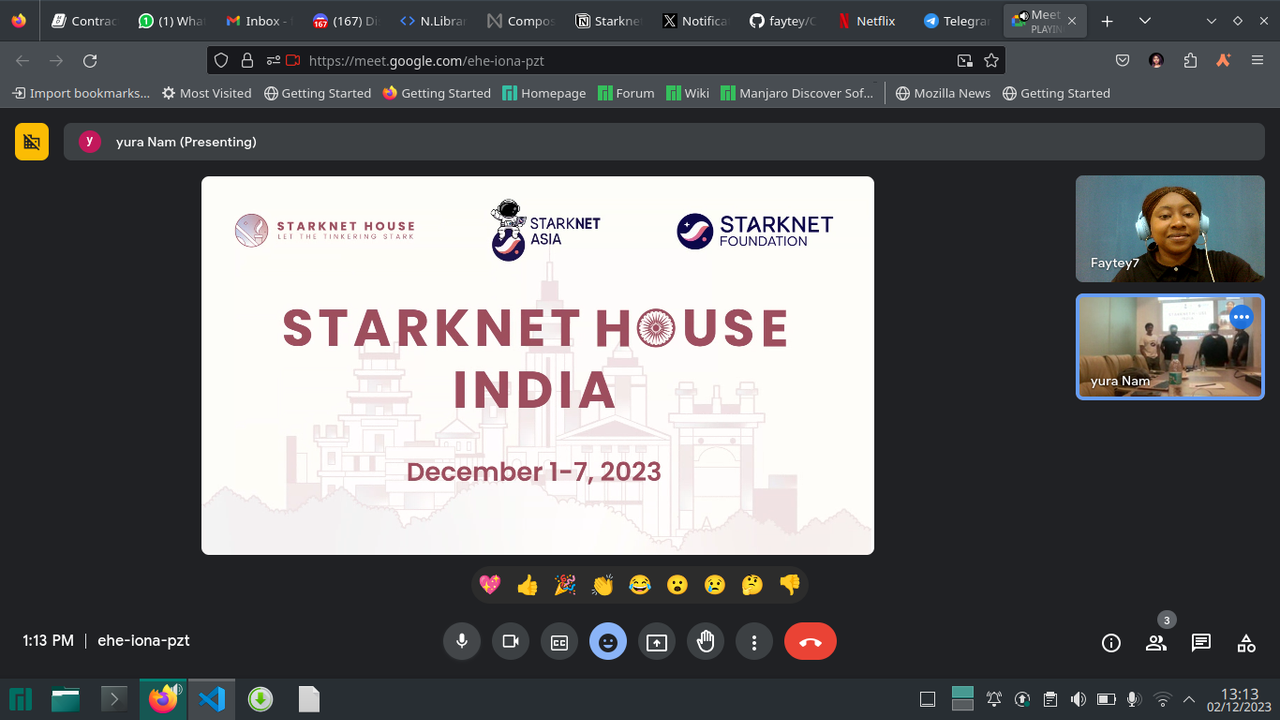Viewport: 1280px width, 720px height.
Task: Send the thumbs down reaction
Action: tap(790, 585)
